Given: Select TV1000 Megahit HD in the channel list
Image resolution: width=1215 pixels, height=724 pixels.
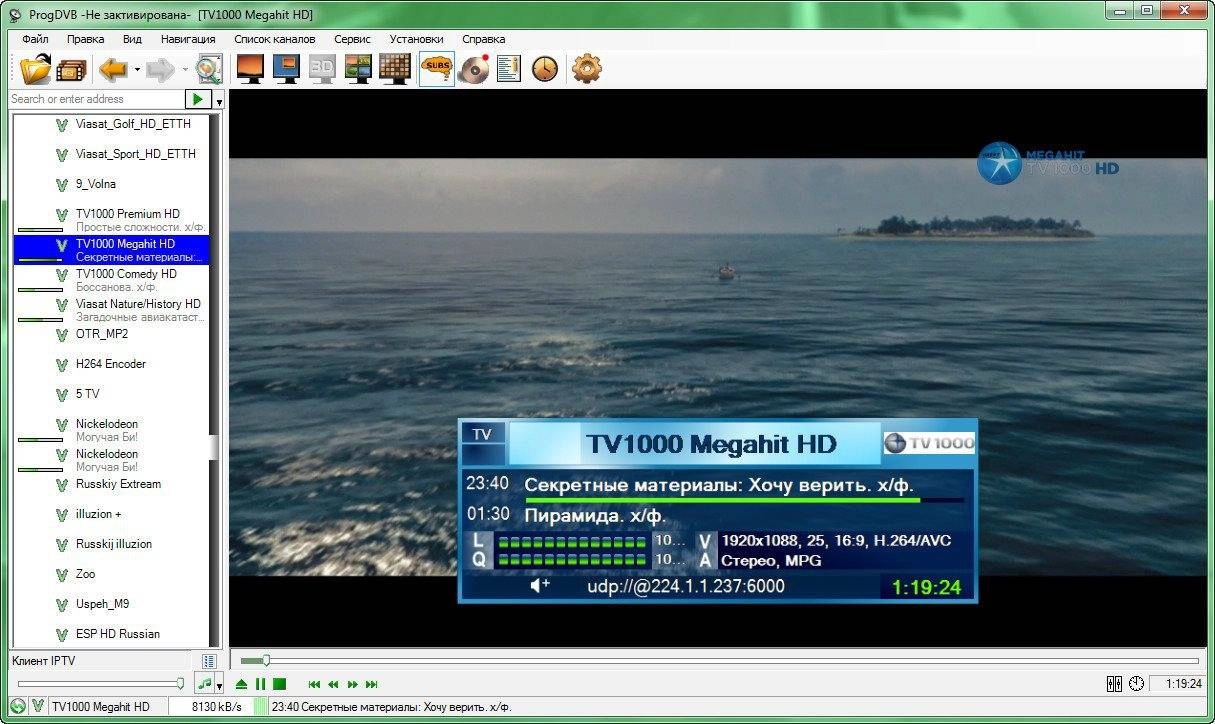Looking at the screenshot, I should (x=112, y=250).
